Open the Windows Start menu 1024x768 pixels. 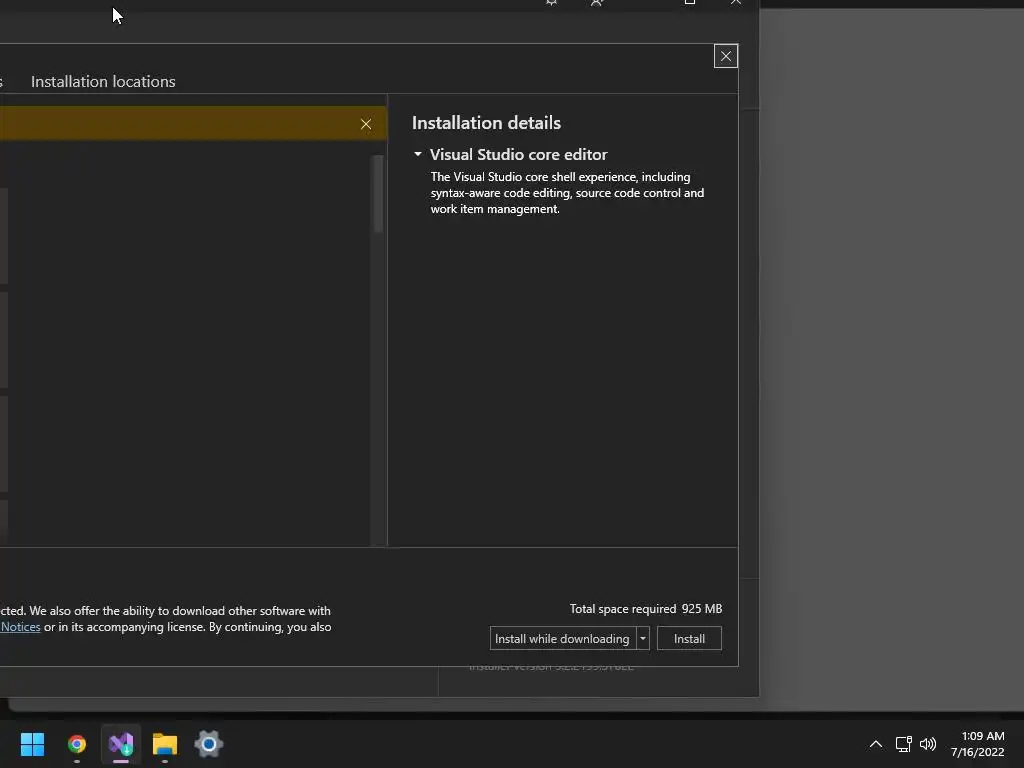pos(32,744)
